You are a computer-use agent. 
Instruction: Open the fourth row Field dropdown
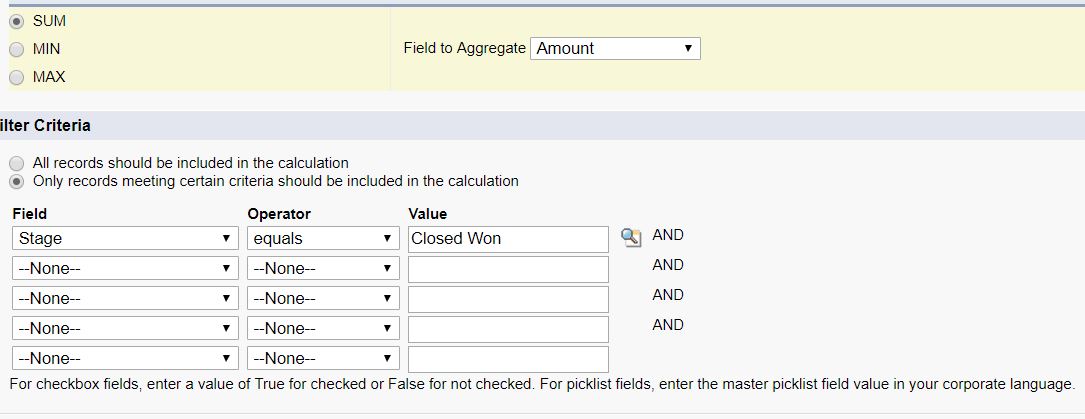(x=125, y=329)
